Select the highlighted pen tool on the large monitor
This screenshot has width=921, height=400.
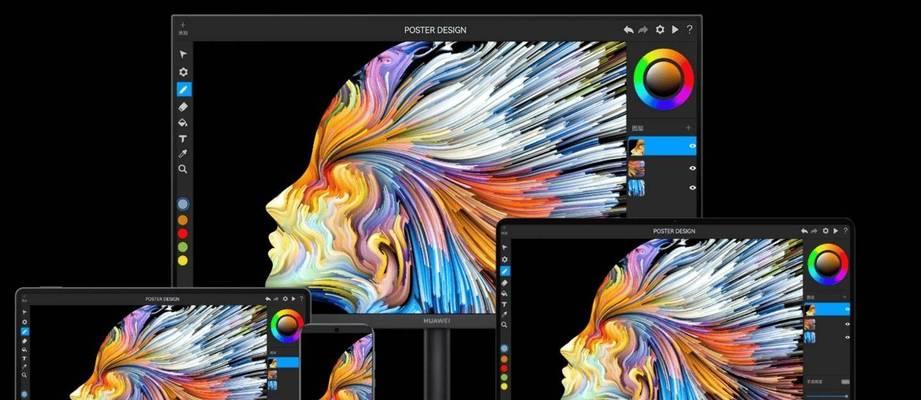[184, 89]
